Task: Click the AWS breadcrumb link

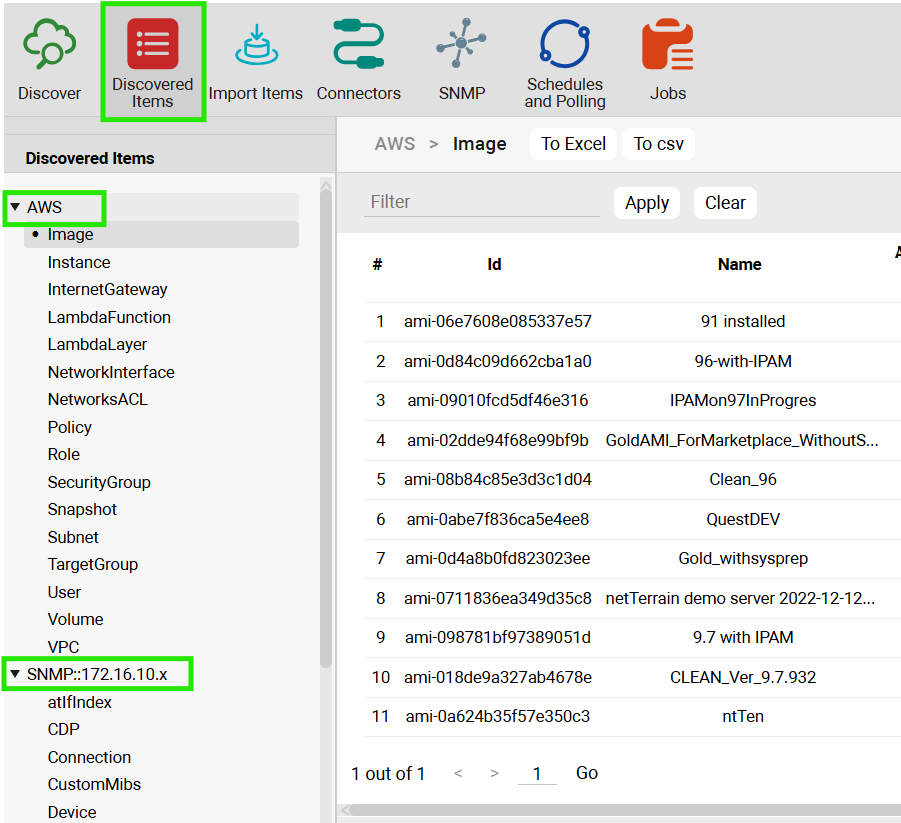Action: pos(395,144)
